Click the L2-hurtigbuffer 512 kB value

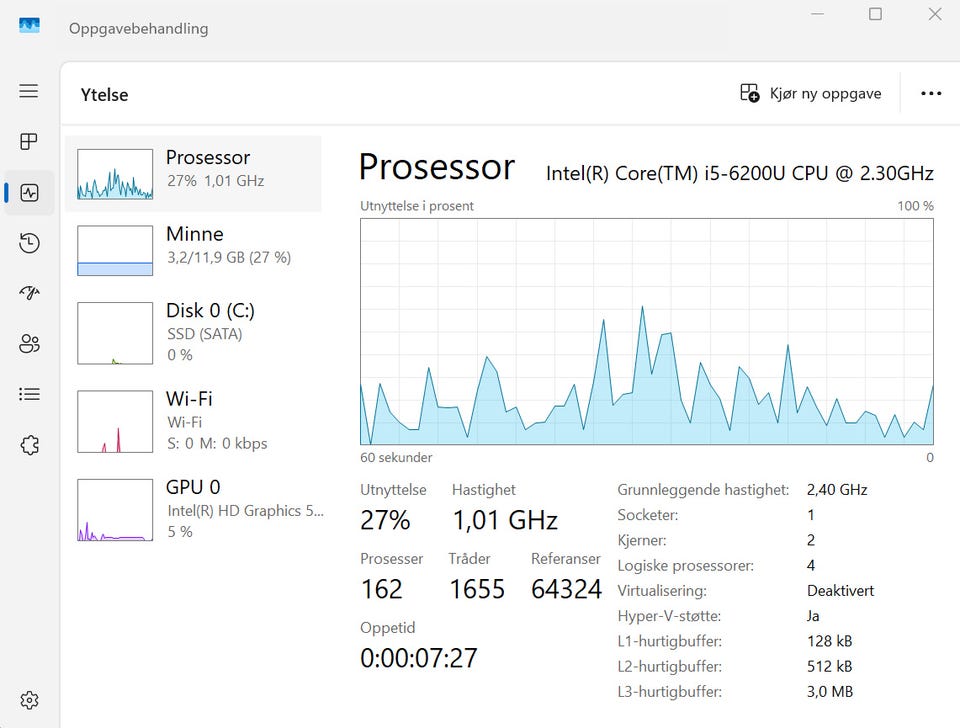829,666
